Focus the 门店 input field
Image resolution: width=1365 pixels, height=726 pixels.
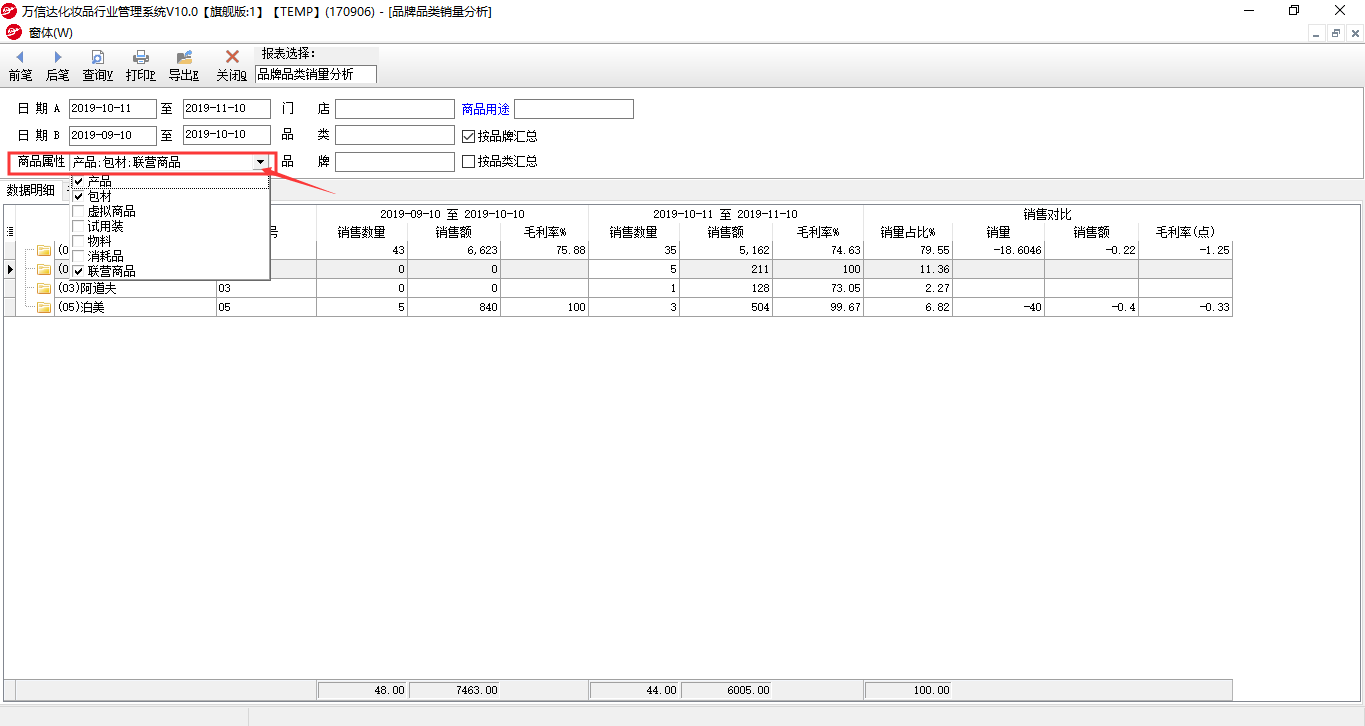(x=395, y=109)
